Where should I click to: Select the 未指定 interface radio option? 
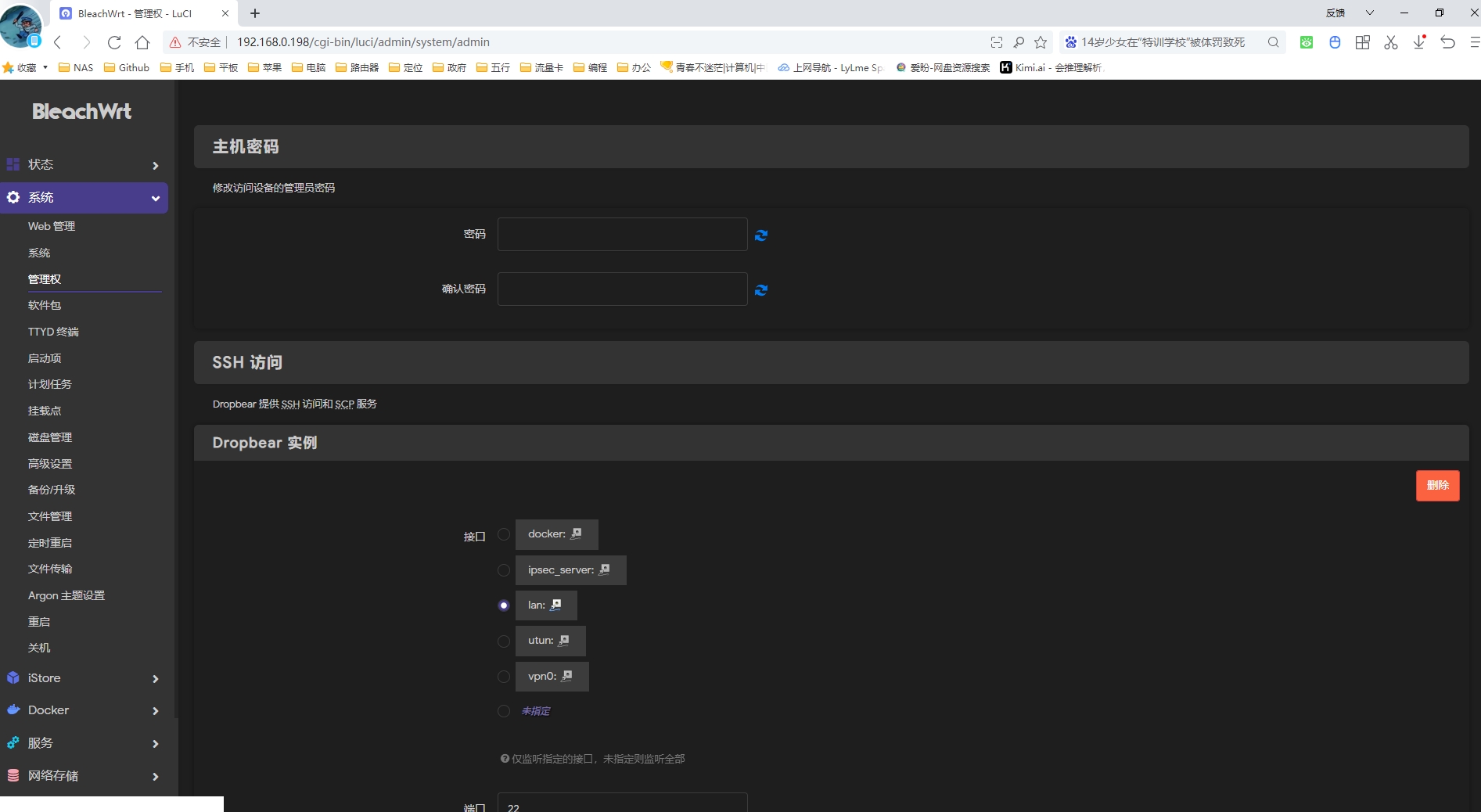[504, 711]
